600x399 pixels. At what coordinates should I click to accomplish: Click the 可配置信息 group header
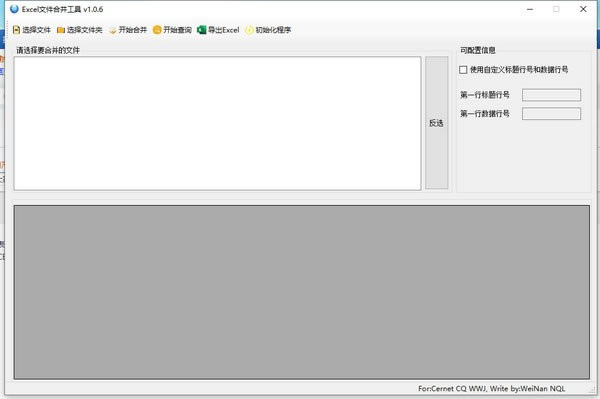click(478, 50)
